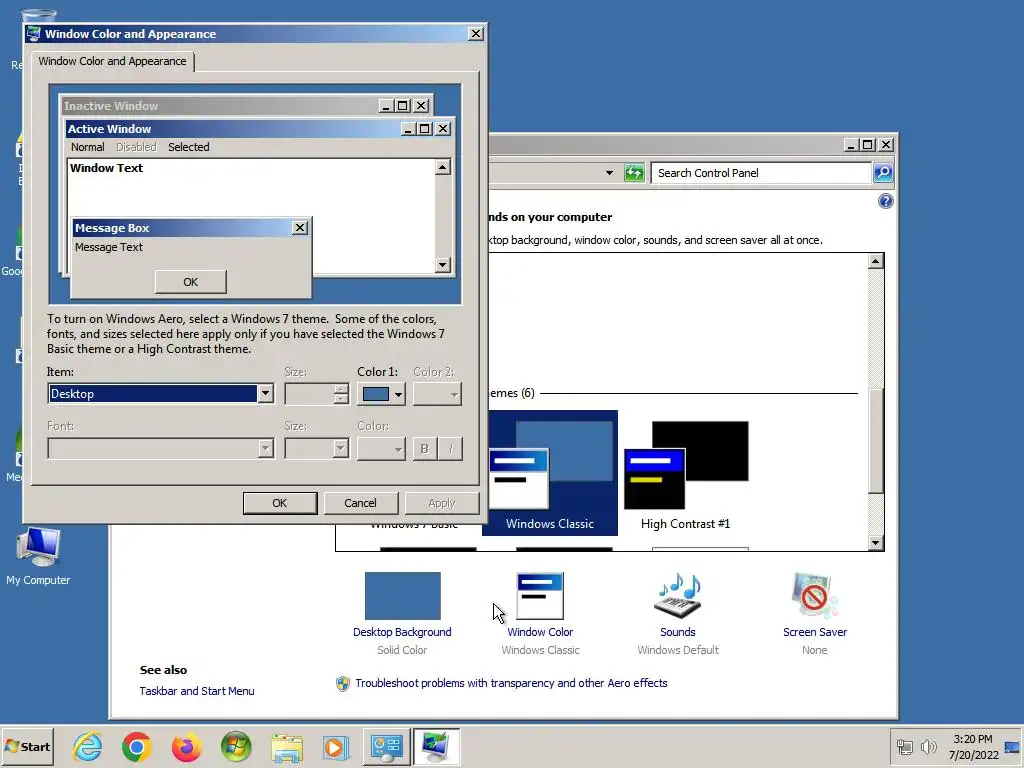Screen dimensions: 1024x768
Task: Open the Screen Saver icon
Action: click(x=814, y=596)
